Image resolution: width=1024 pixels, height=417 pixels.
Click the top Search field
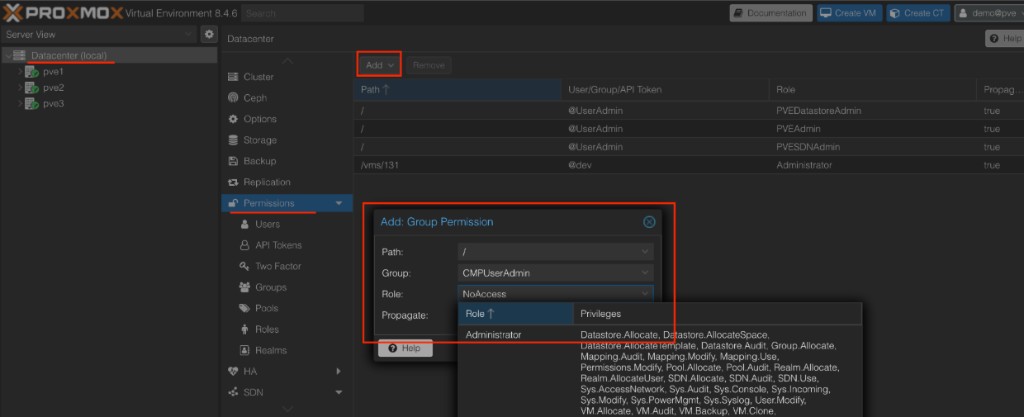(302, 13)
